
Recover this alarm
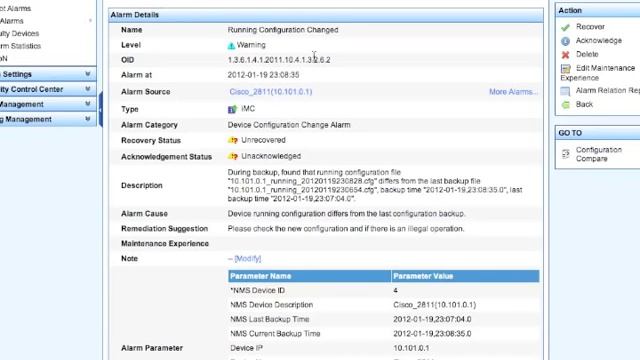(x=590, y=27)
